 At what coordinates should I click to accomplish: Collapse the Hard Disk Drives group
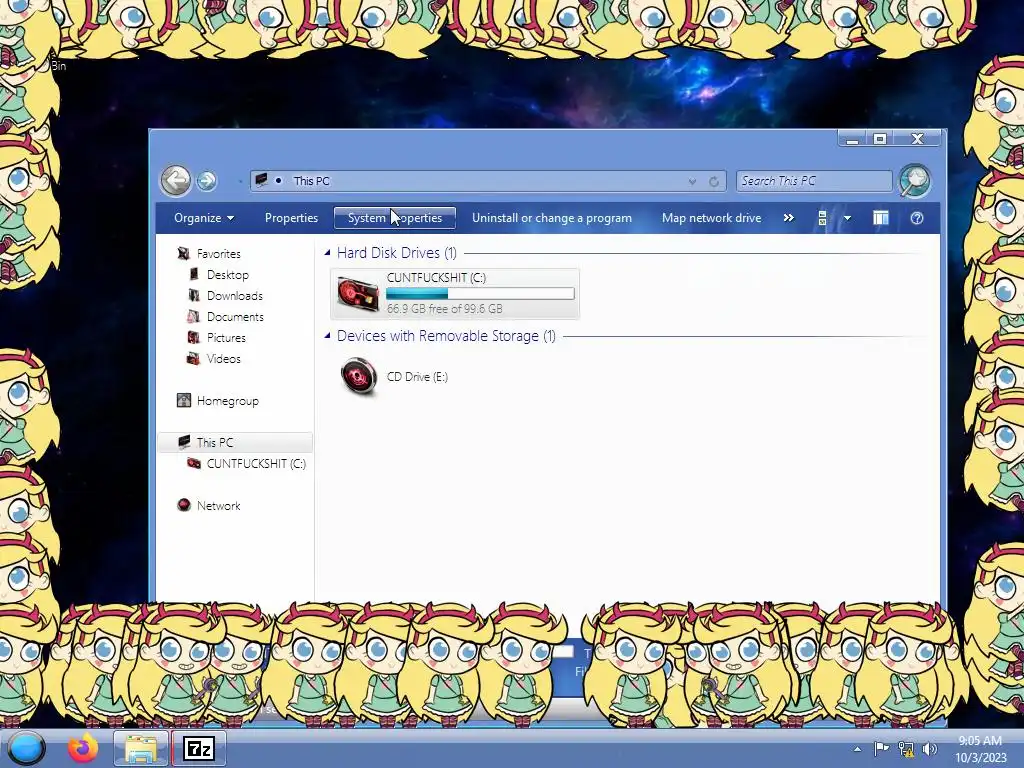pos(327,252)
